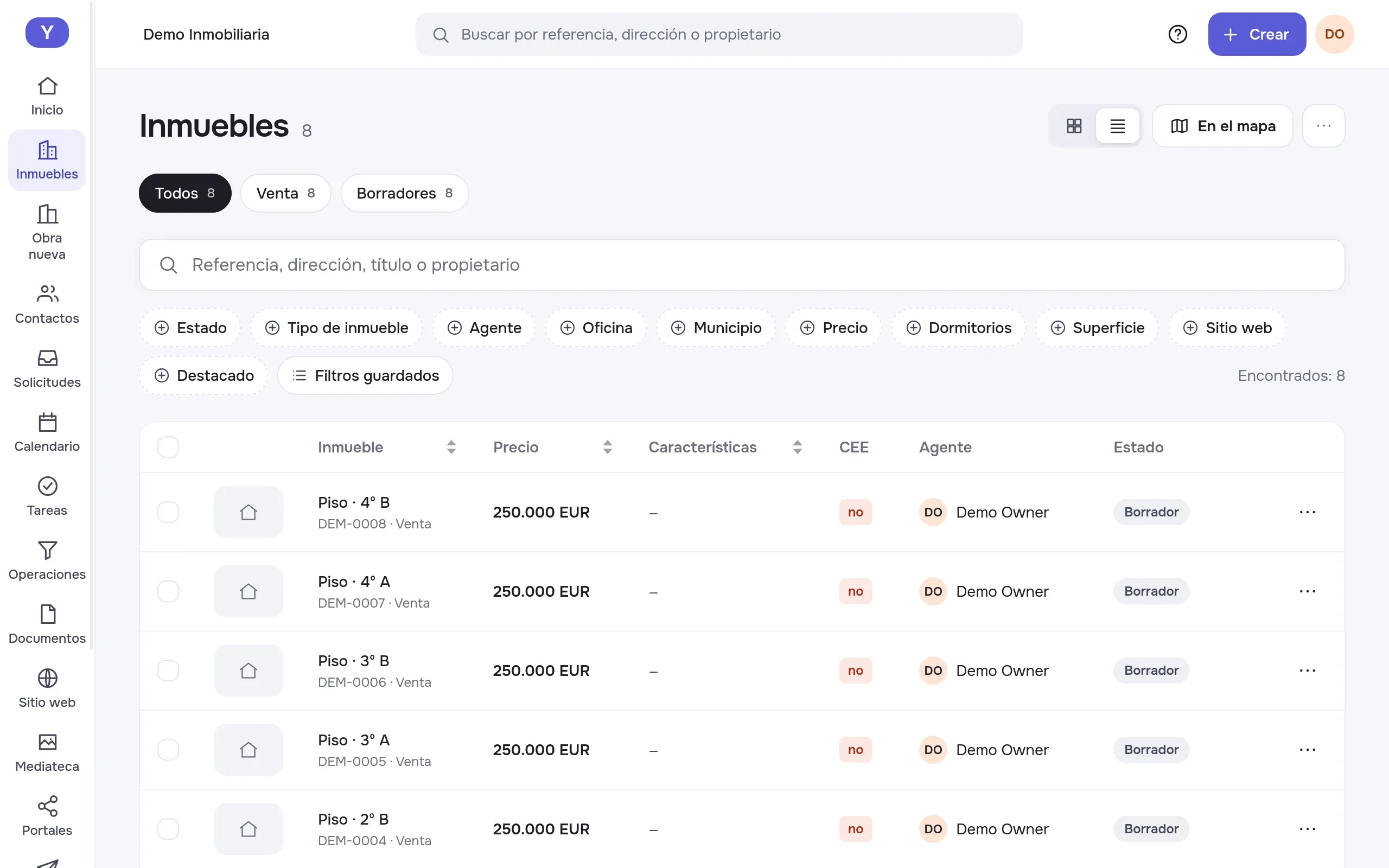1389x868 pixels.
Task: Check the Piso 3º B row
Action: (x=168, y=671)
